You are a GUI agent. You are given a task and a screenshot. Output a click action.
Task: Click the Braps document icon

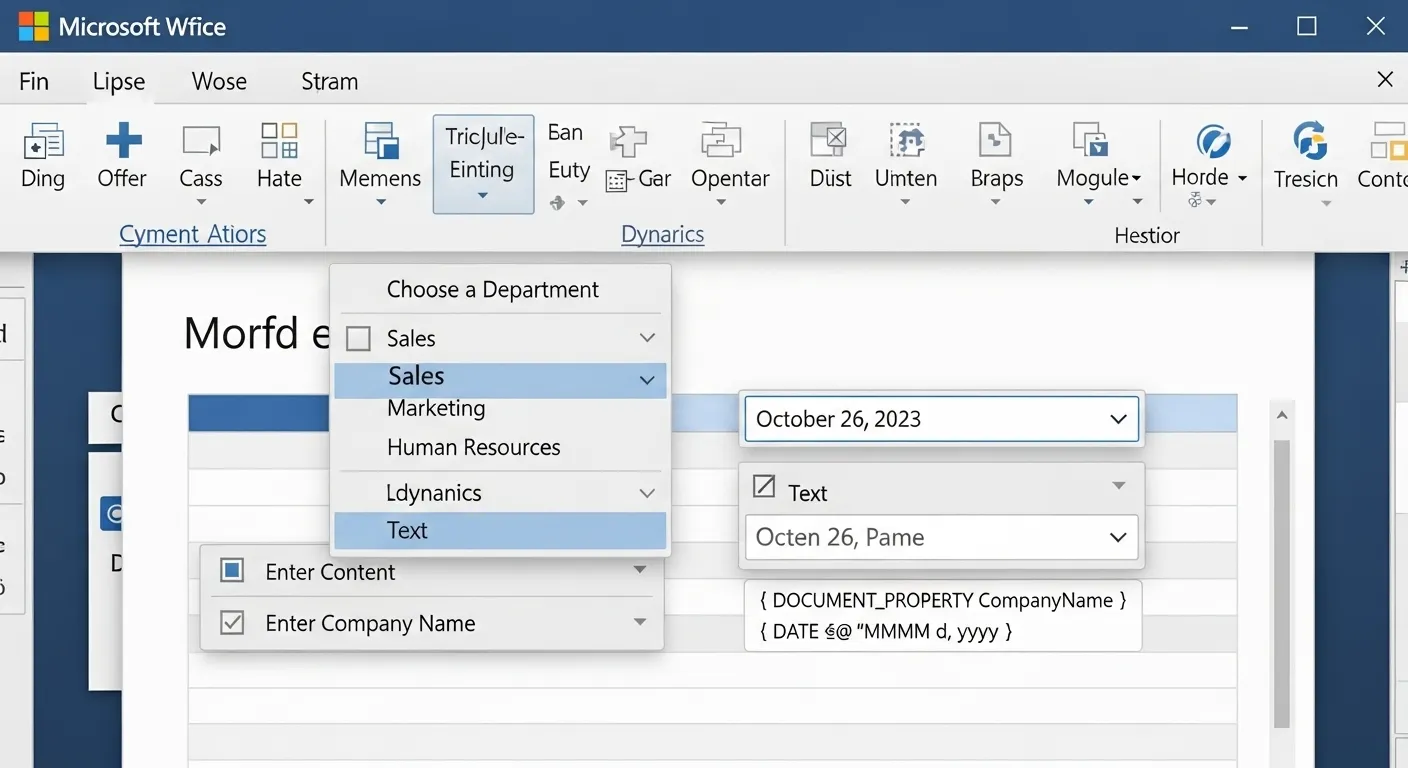click(995, 141)
